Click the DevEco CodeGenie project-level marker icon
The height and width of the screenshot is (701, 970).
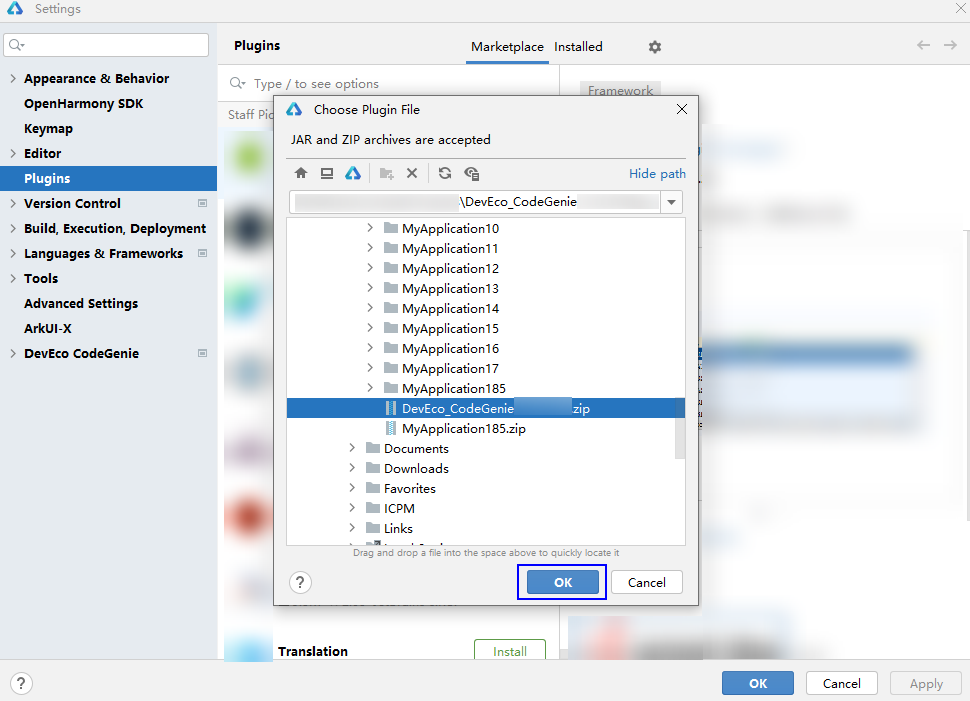tap(202, 353)
